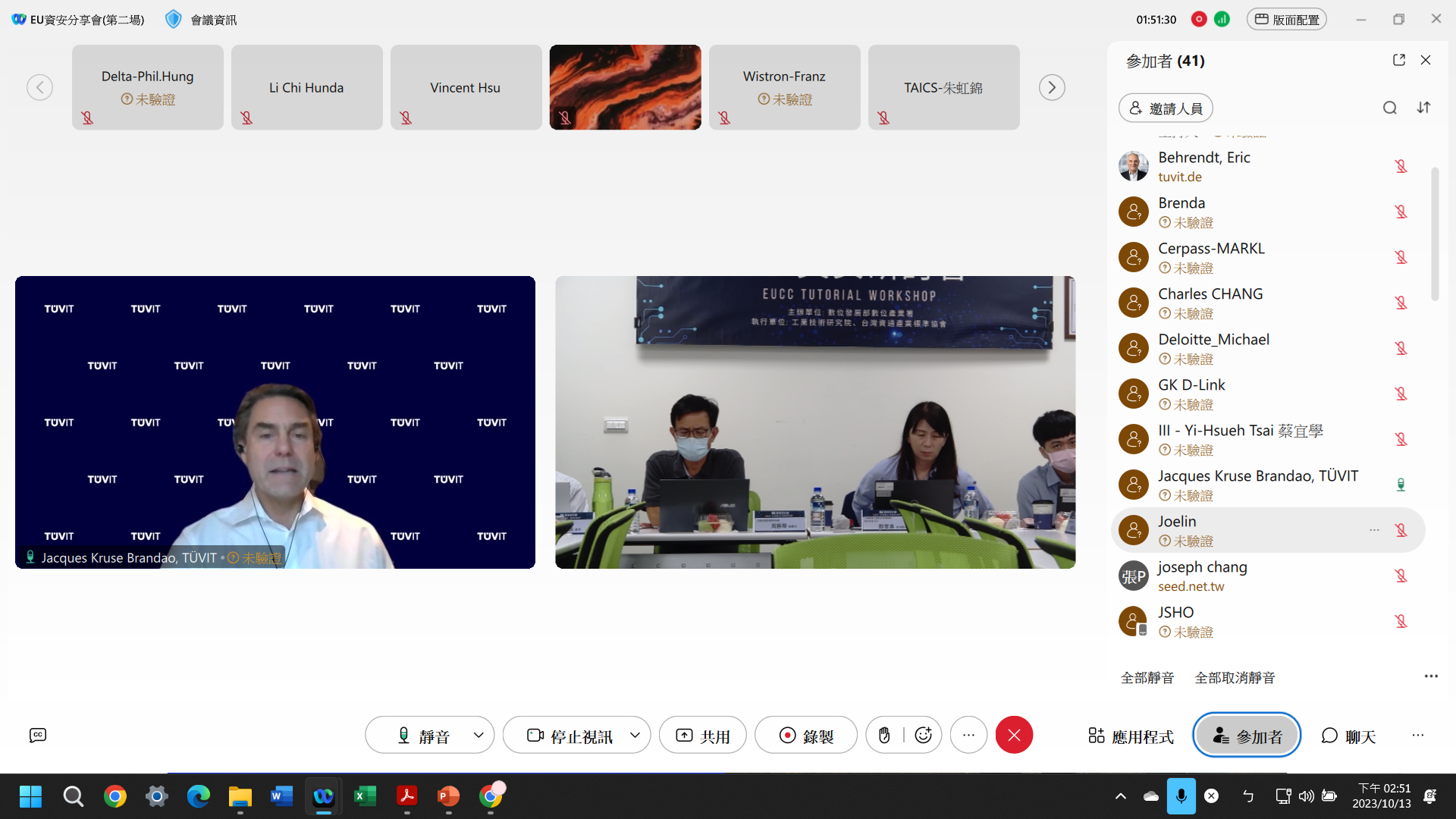Click 邀請人員 invite people button
Viewport: 1456px width, 819px height.
(1166, 108)
